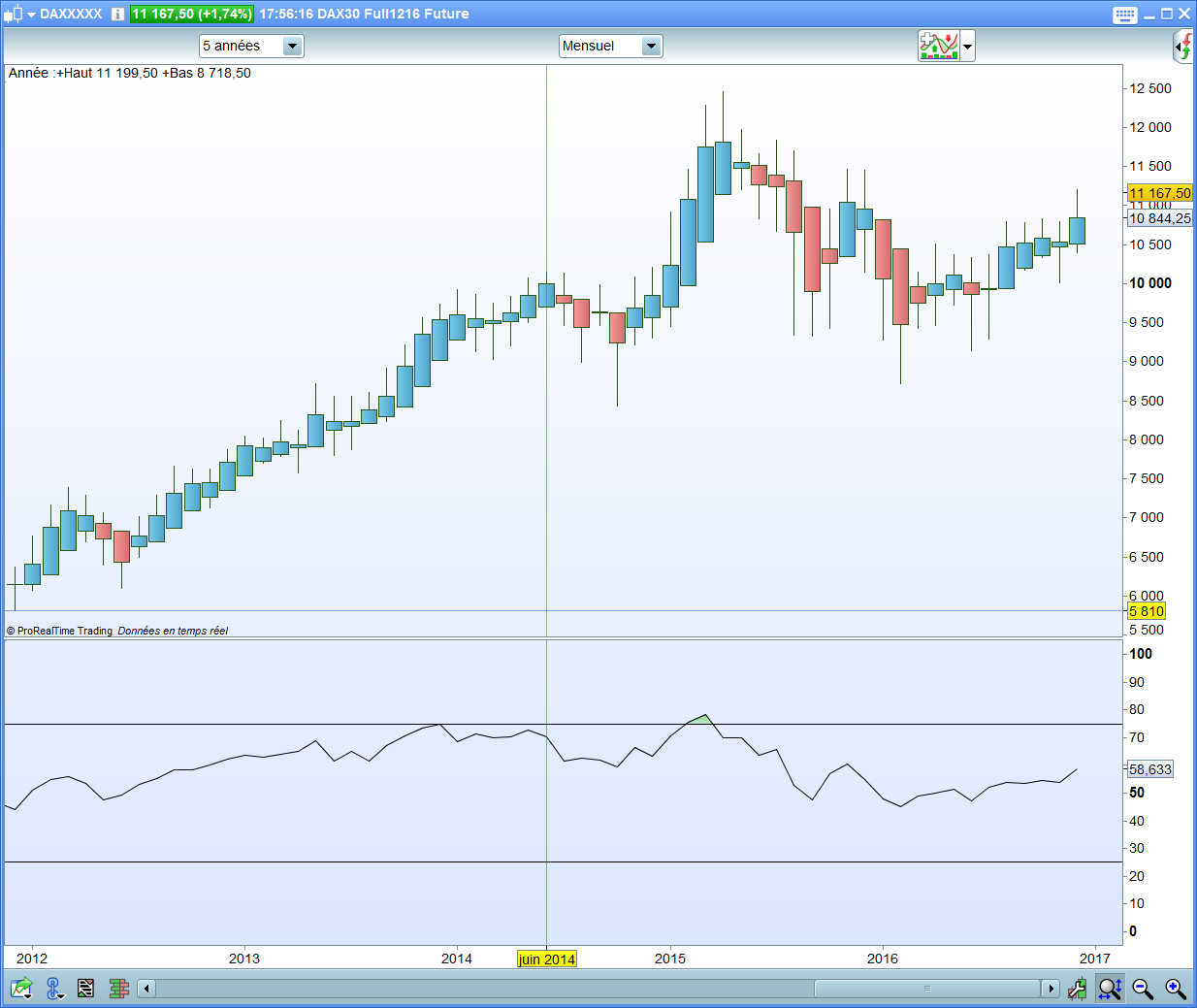Click the ProRealTime Trading copyright text
This screenshot has height=1008, width=1197.
pyautogui.click(x=59, y=631)
